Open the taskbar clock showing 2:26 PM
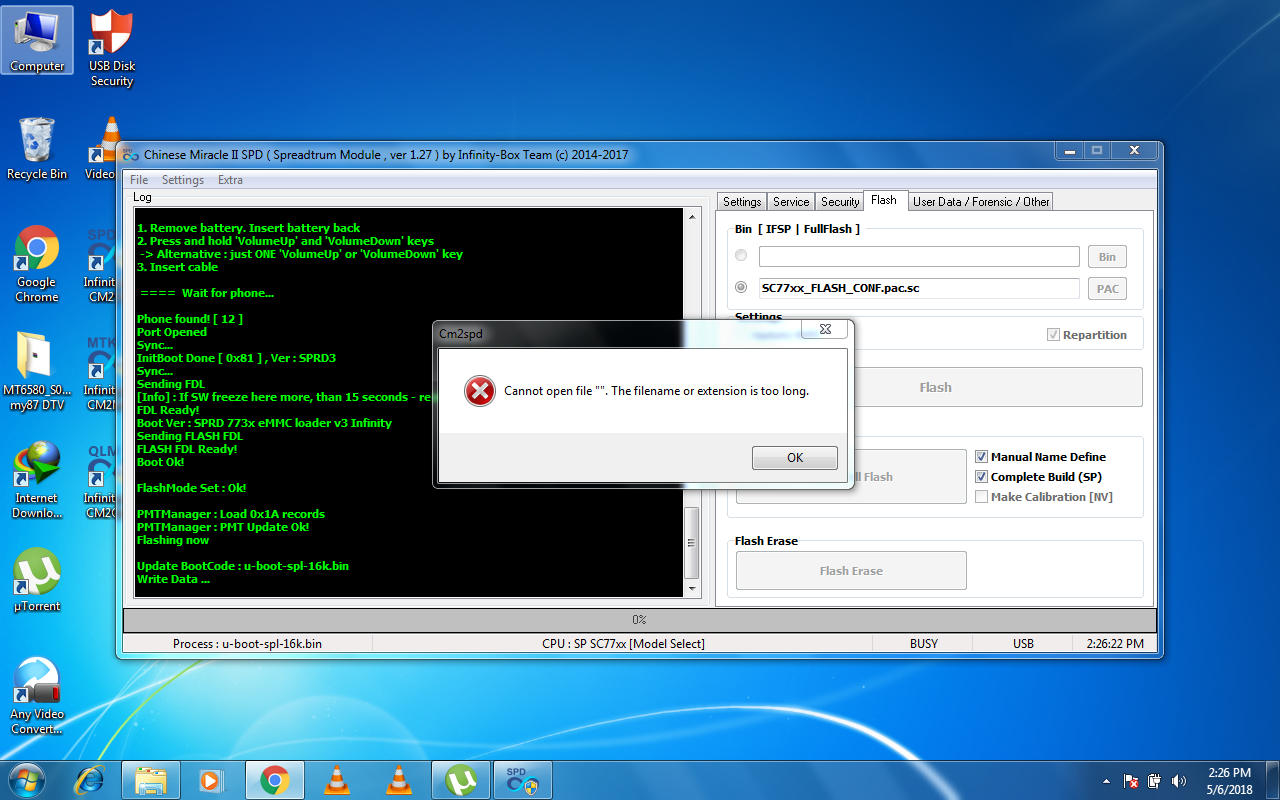Image resolution: width=1280 pixels, height=800 pixels. click(1229, 780)
